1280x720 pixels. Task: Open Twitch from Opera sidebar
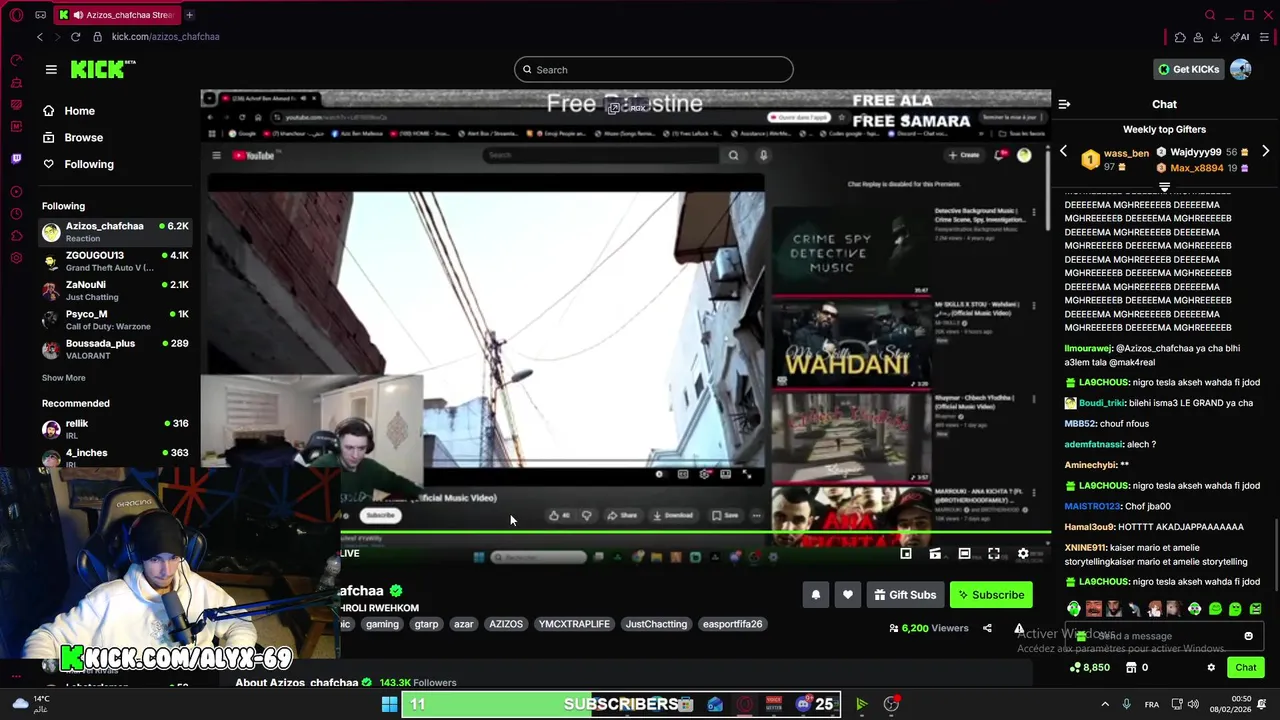pyautogui.click(x=16, y=158)
